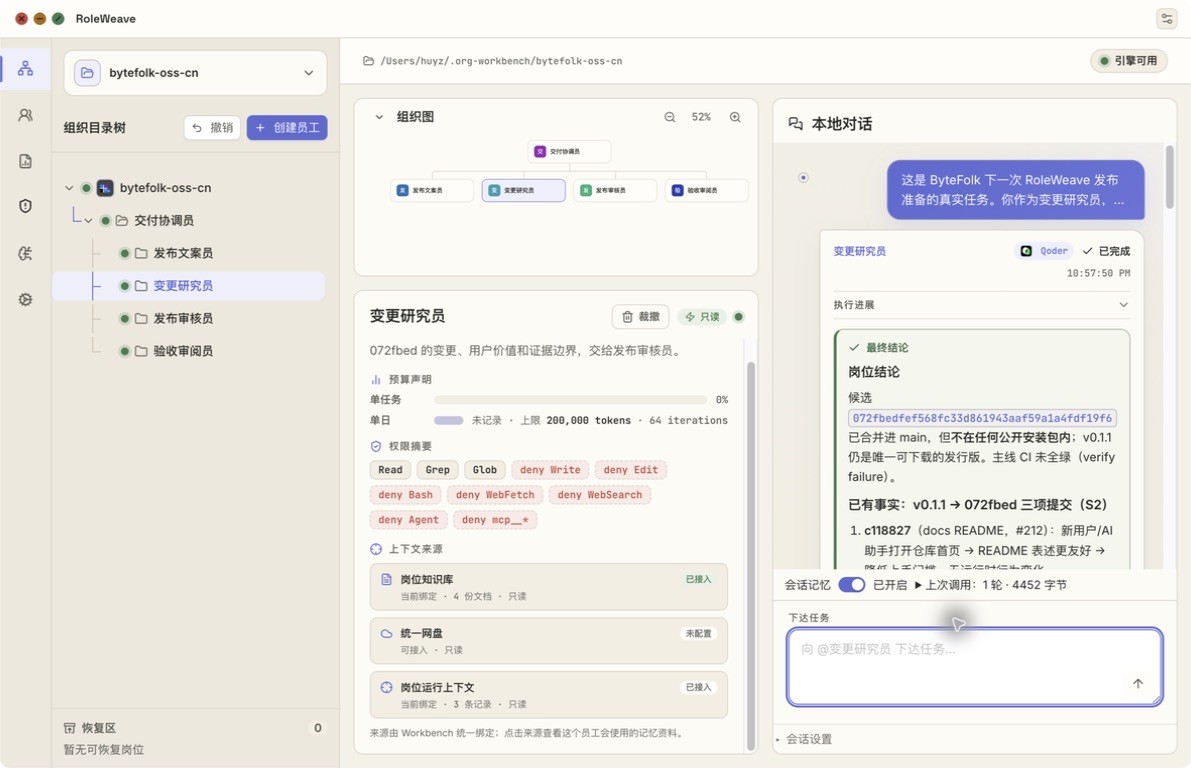The image size is (1191, 768).
Task: Open the reports document sidebar icon
Action: [x=25, y=161]
